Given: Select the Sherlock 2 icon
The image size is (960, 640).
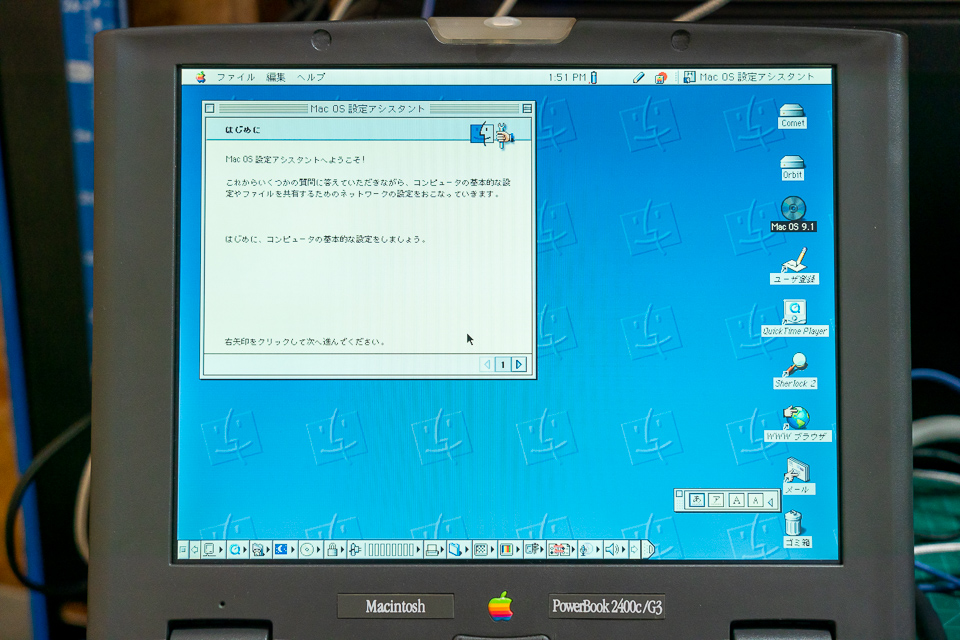Looking at the screenshot, I should pyautogui.click(x=795, y=370).
